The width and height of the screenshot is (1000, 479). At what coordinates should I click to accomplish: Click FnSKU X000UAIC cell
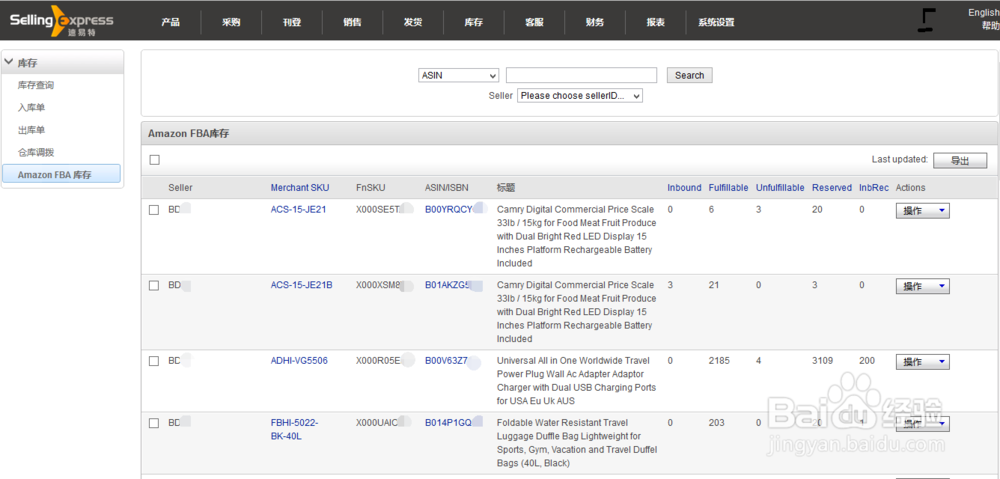(x=377, y=422)
